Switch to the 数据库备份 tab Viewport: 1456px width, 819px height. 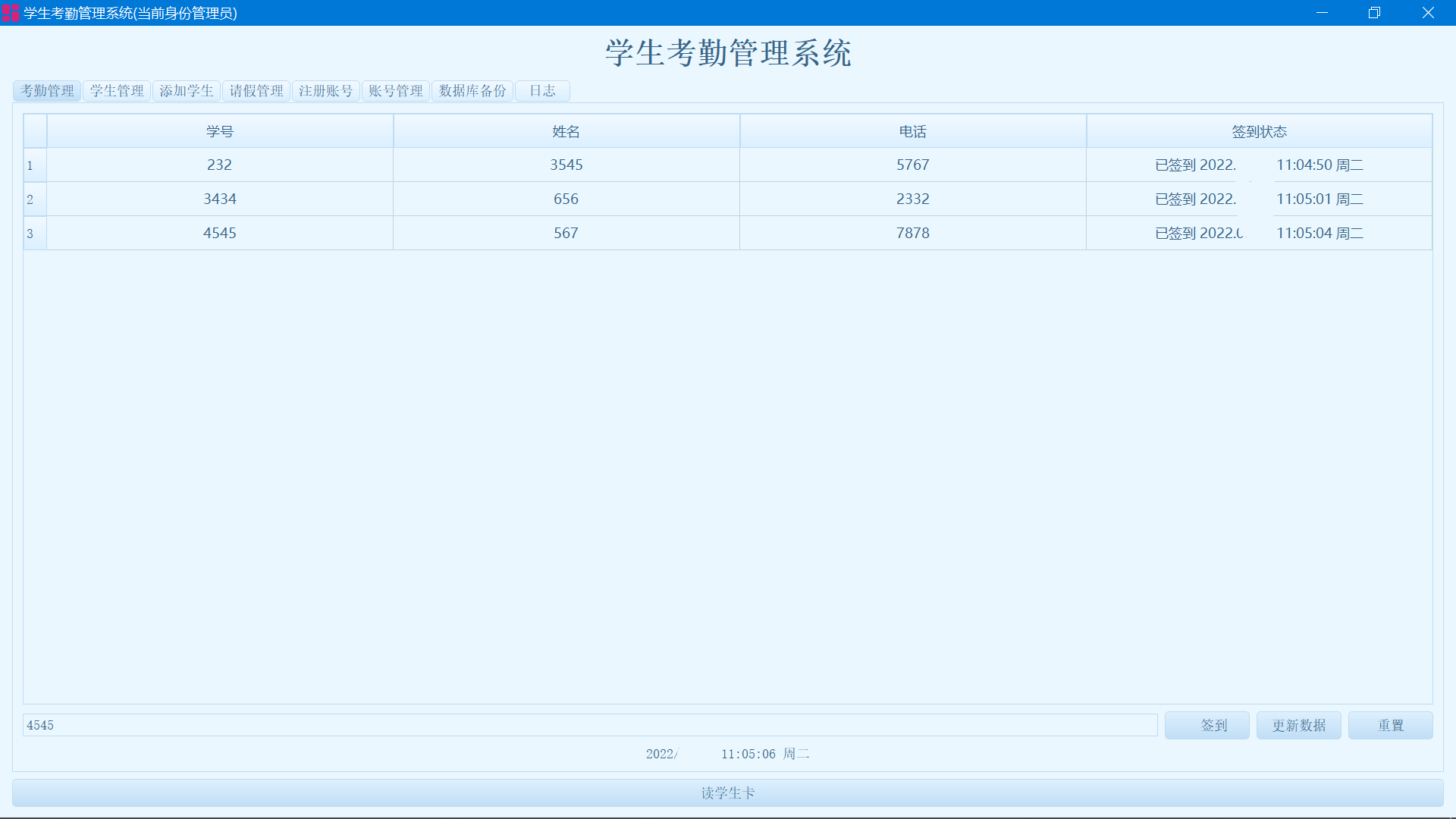pos(472,91)
